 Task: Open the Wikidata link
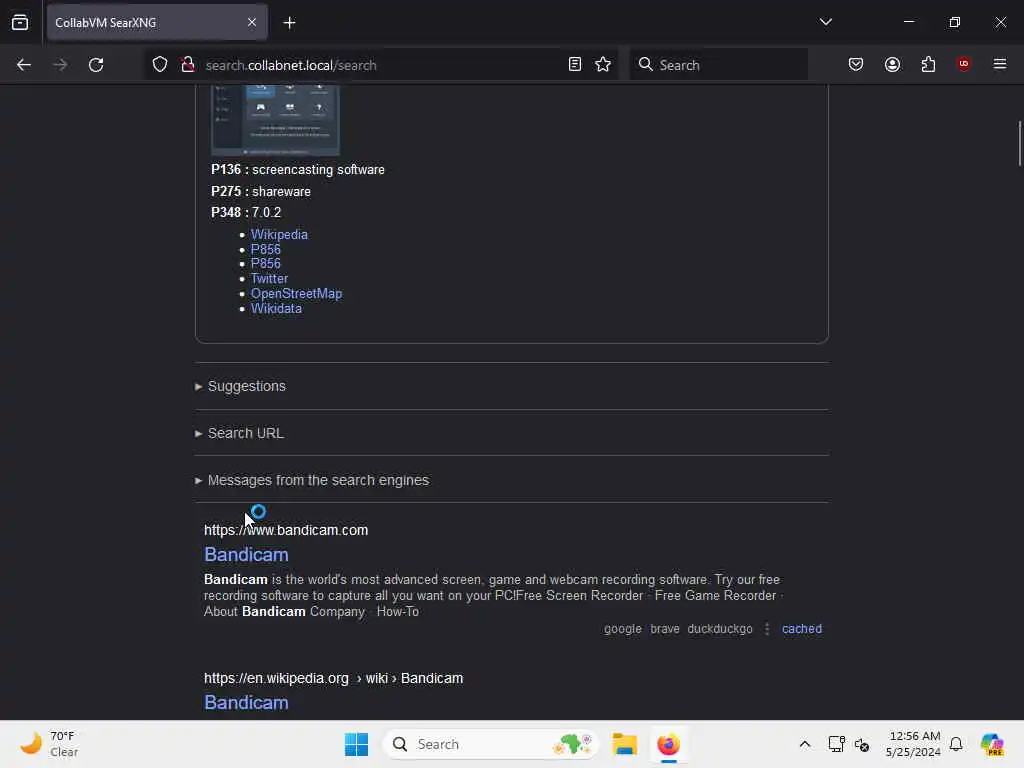point(276,309)
